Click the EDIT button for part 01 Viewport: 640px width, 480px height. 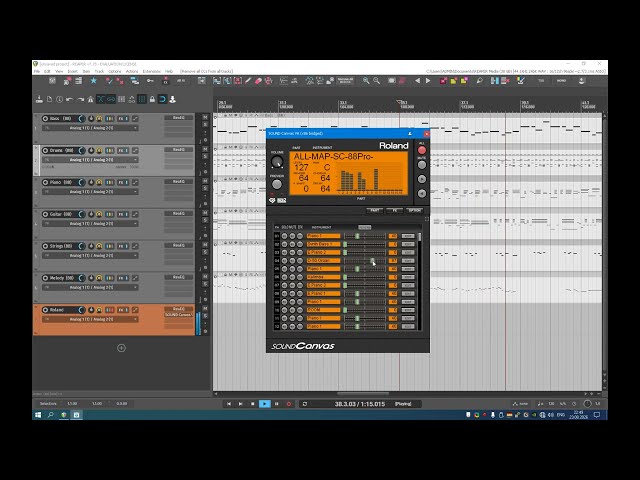click(408, 236)
